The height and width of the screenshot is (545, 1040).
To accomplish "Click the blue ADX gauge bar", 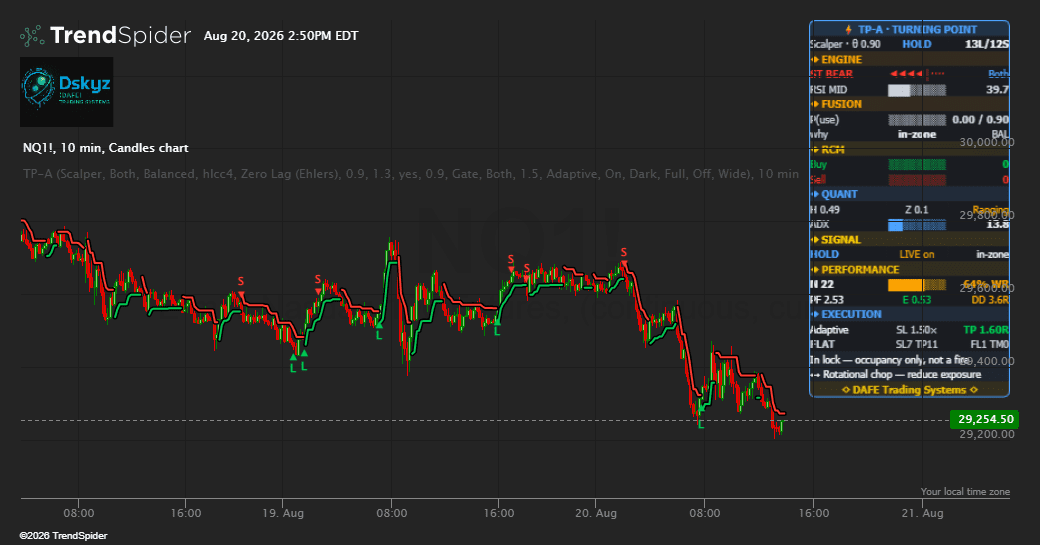I will tap(917, 225).
